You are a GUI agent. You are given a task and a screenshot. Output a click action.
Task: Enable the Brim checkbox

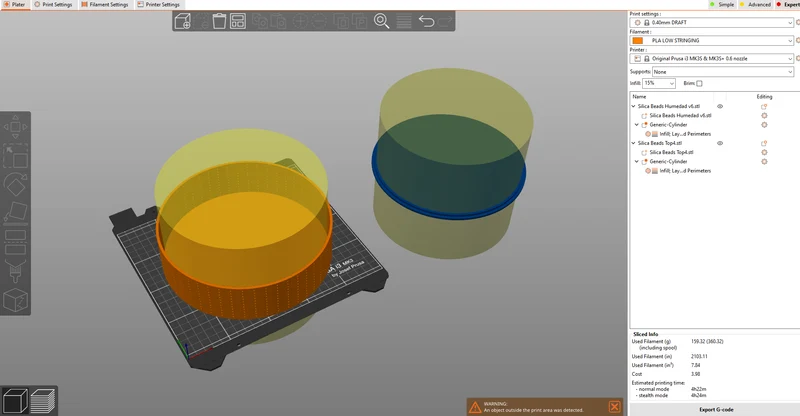tap(699, 83)
